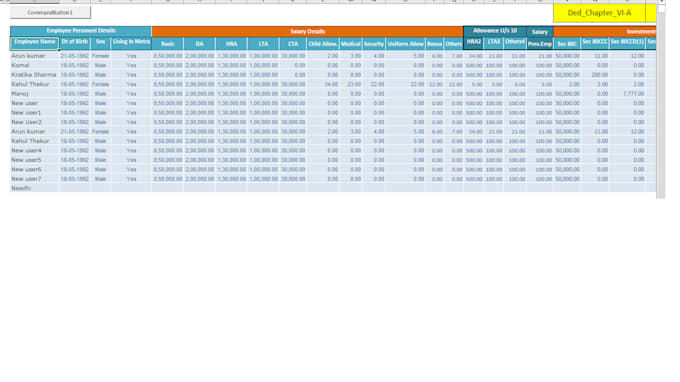This screenshot has height=382, width=680.
Task: Click the Needhi name cell
Action: (x=34, y=189)
